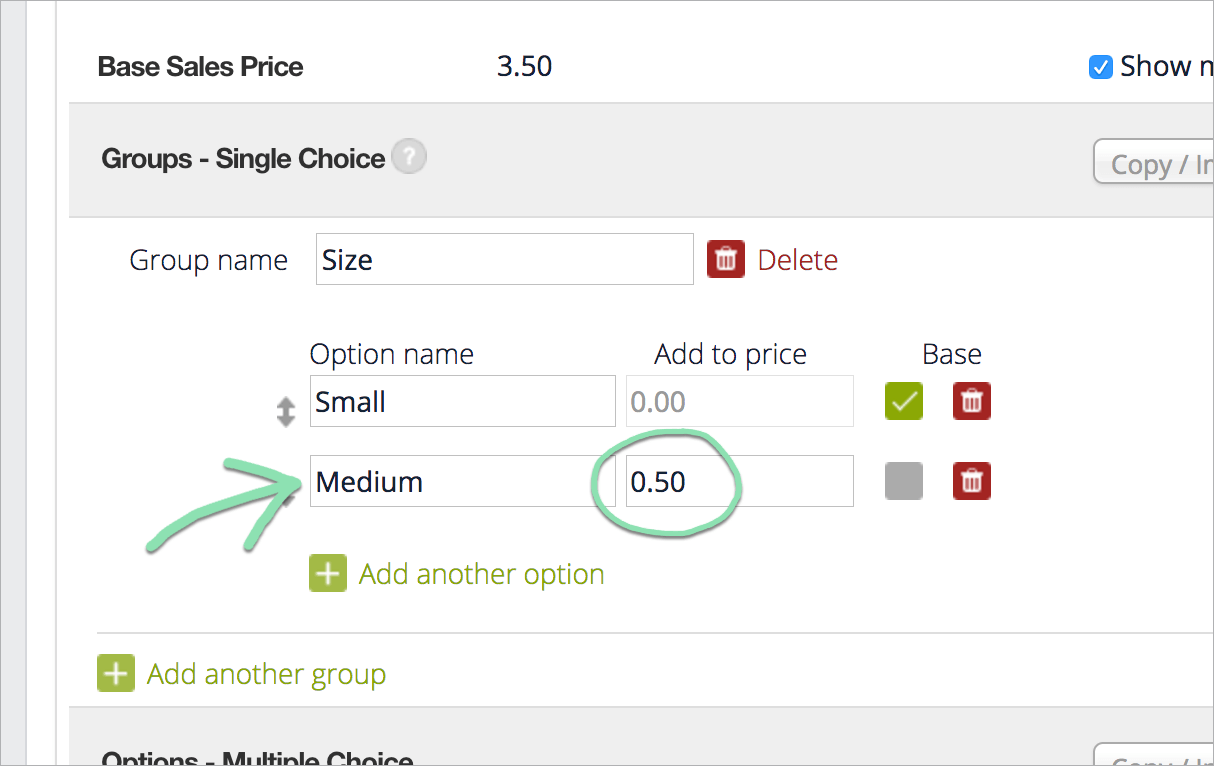Delete the Small option via trash icon
The height and width of the screenshot is (766, 1214).
click(972, 402)
